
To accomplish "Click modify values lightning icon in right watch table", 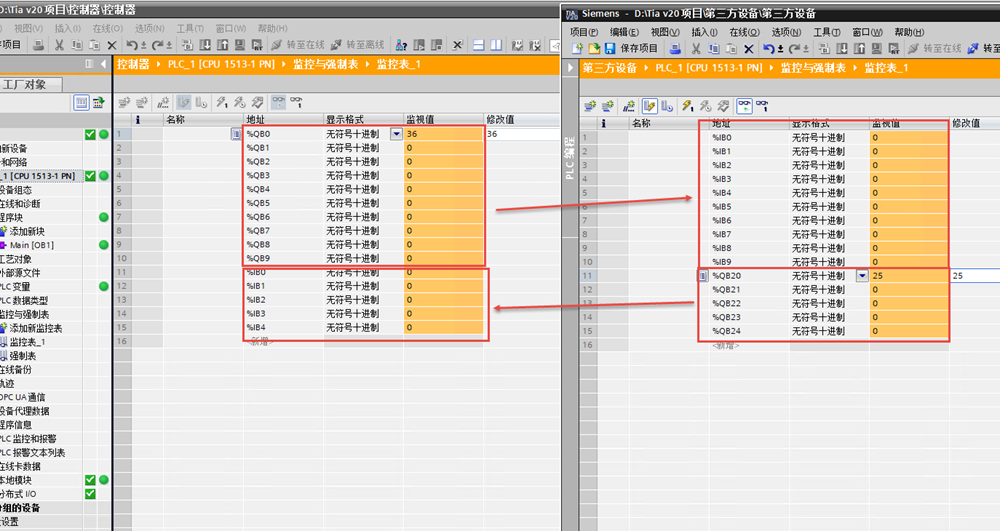I will 687,104.
